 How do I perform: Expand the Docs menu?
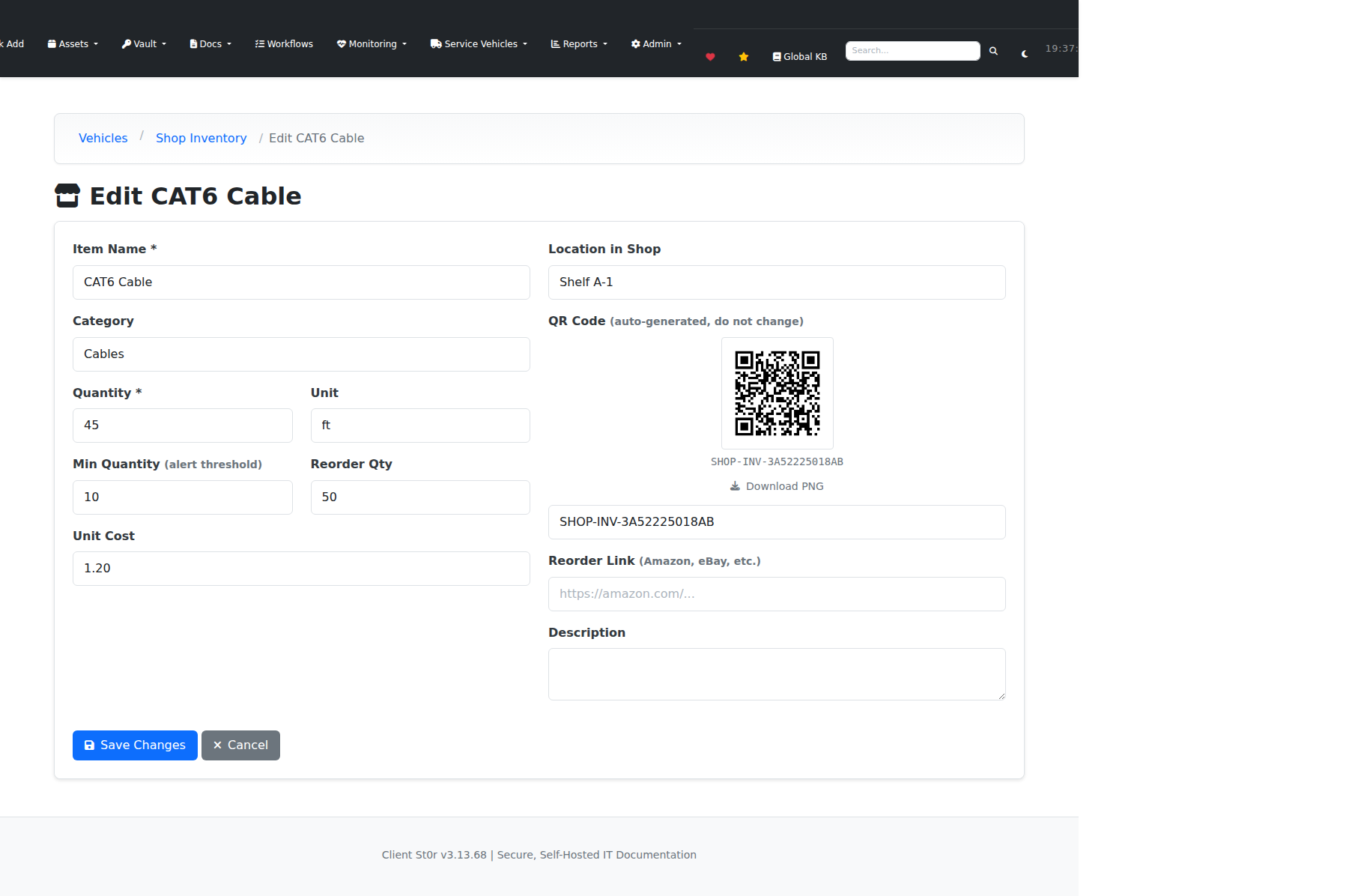(x=210, y=44)
